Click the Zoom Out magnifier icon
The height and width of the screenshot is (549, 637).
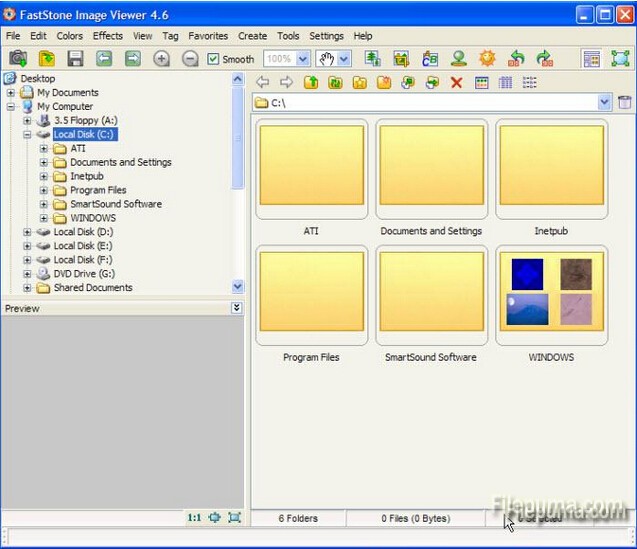pos(190,59)
